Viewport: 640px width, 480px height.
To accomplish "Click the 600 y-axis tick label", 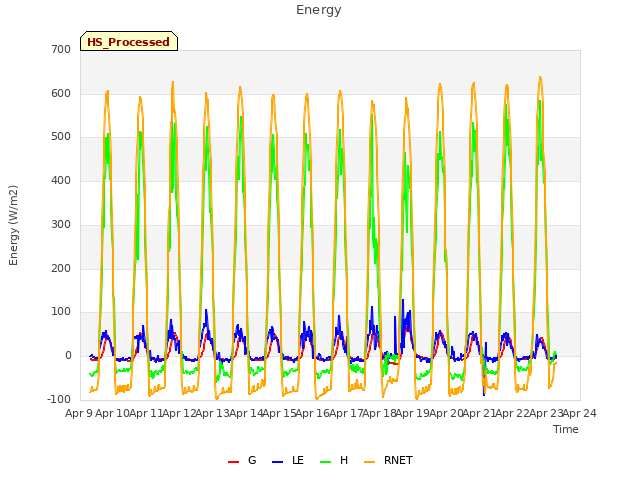I will point(61,93).
